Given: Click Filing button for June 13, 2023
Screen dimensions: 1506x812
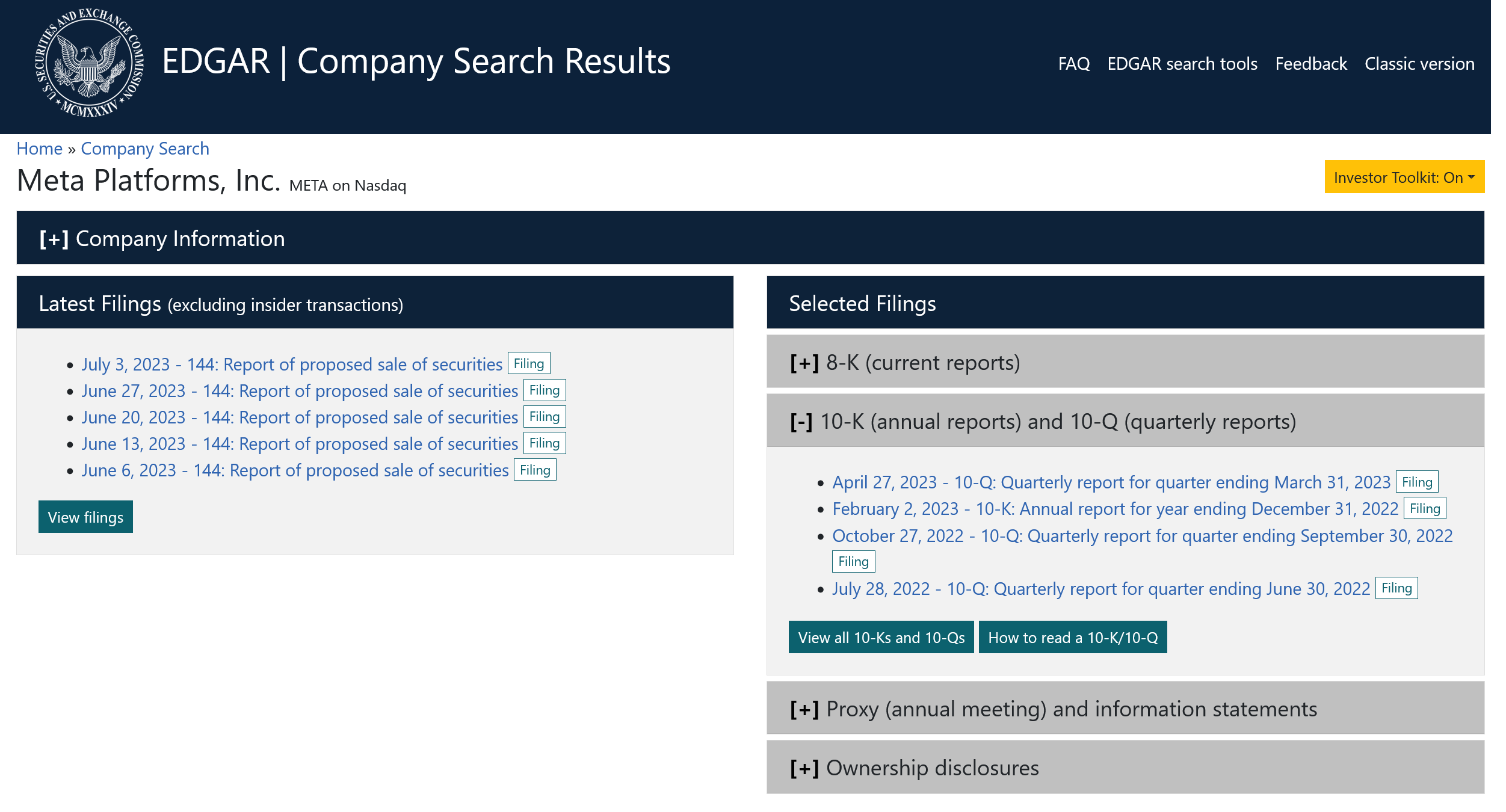Looking at the screenshot, I should pos(545,443).
